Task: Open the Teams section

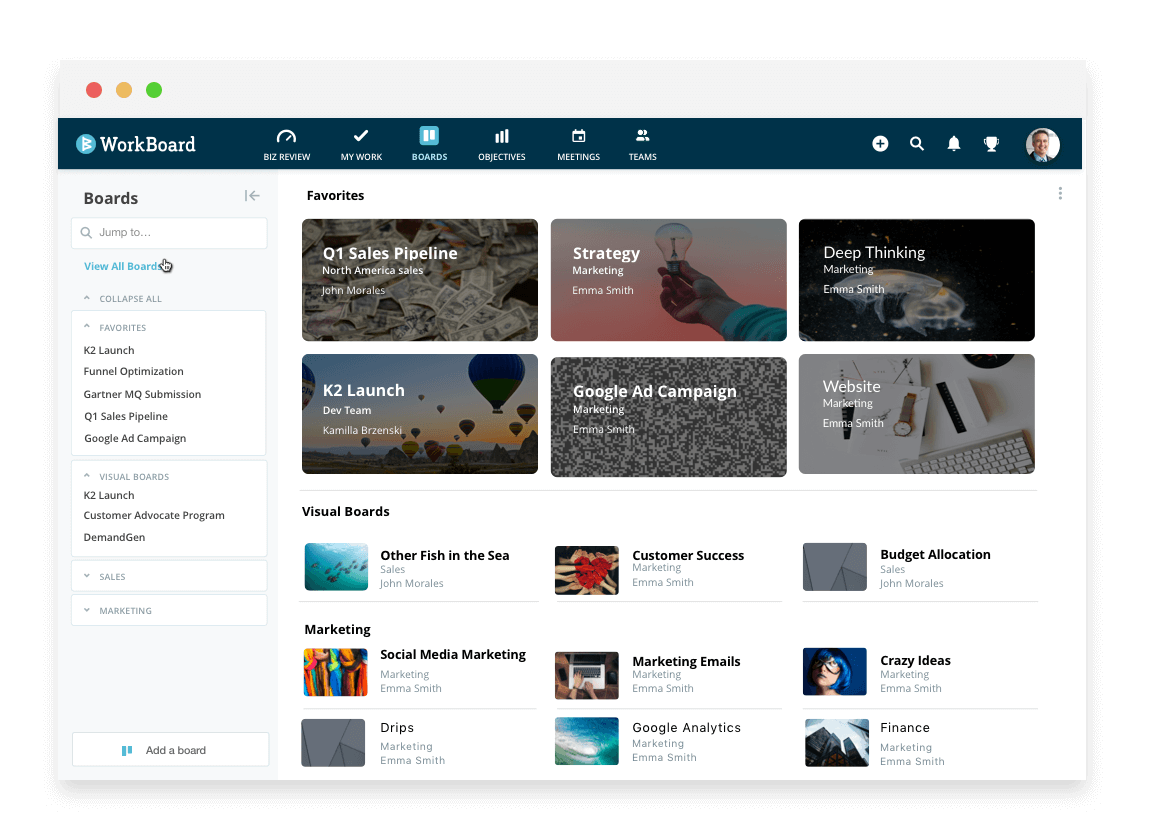Action: (642, 143)
